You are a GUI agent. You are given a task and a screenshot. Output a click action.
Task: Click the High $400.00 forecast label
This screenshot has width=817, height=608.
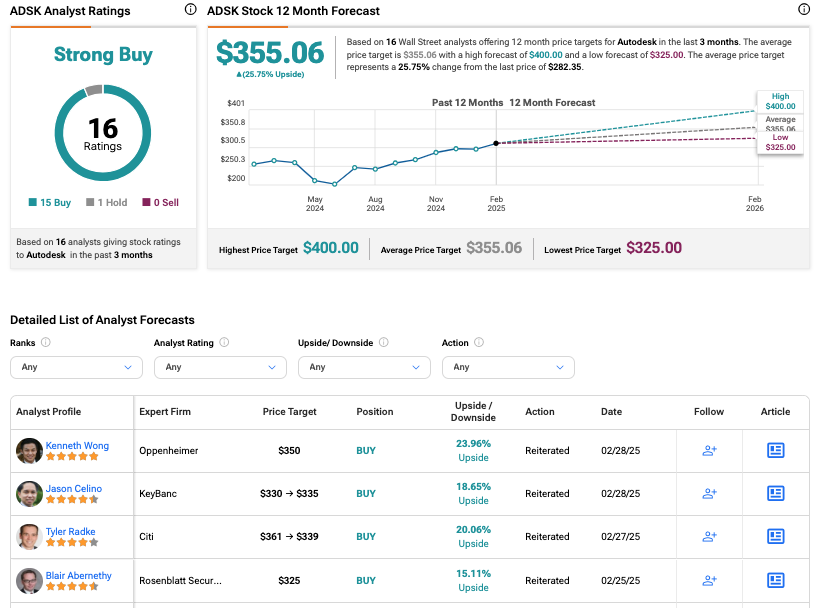(x=780, y=101)
